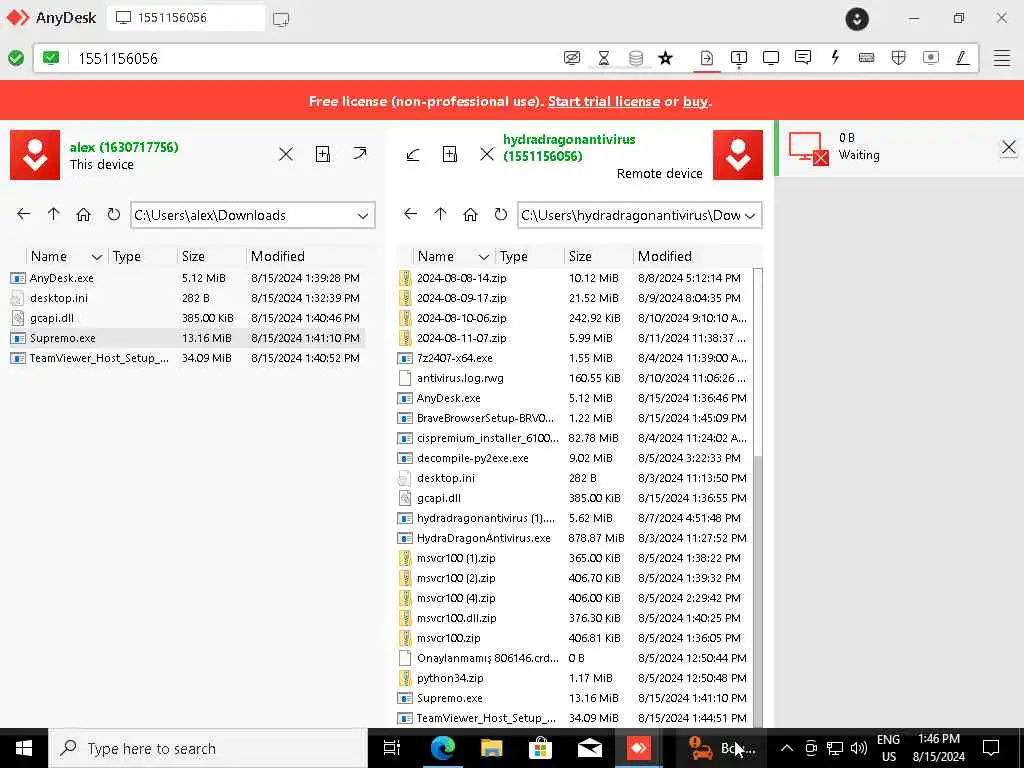The image size is (1024, 768).
Task: Open the round download notification icon in title bar
Action: coord(857,19)
